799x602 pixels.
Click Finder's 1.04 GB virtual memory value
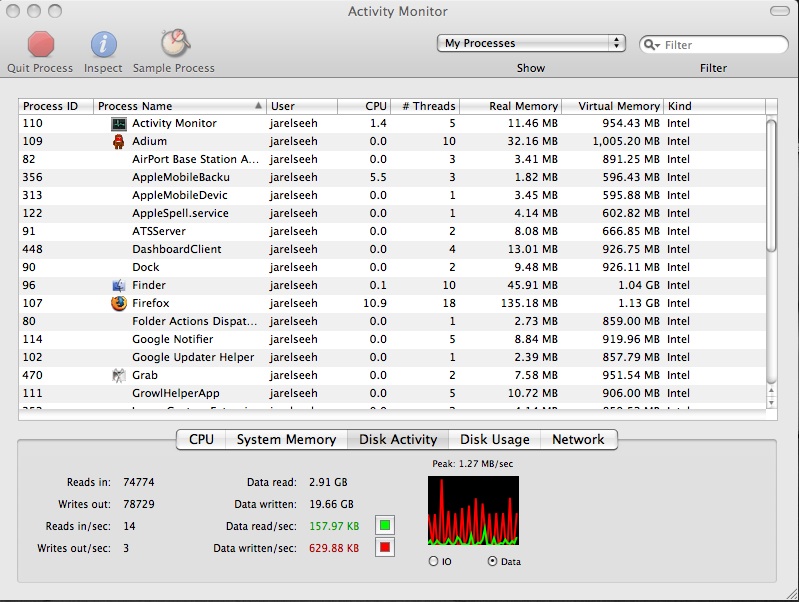coord(639,285)
